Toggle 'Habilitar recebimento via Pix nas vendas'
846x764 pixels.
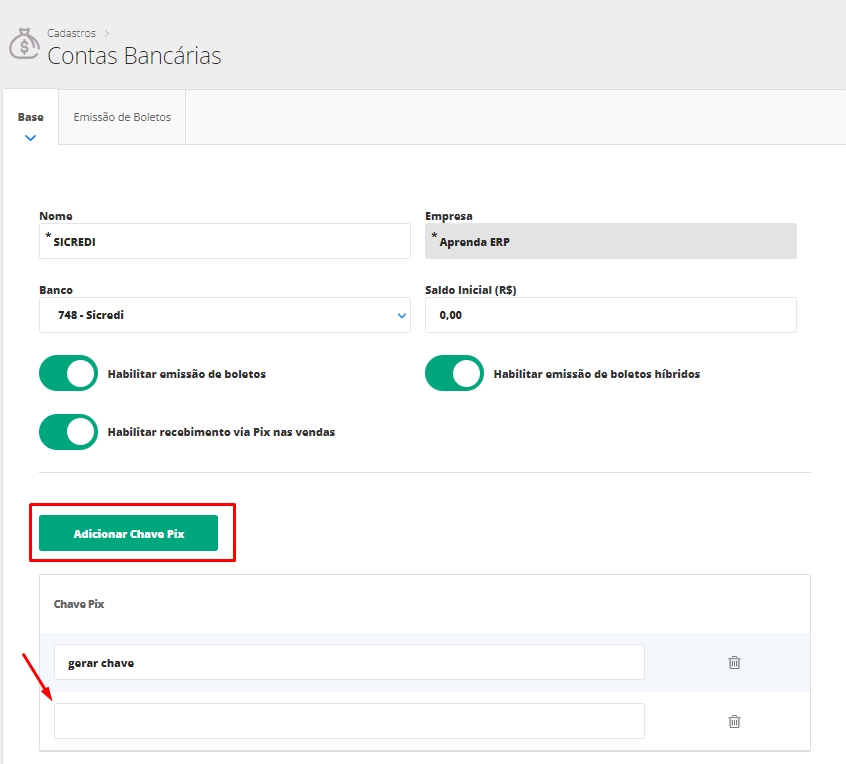click(x=68, y=432)
